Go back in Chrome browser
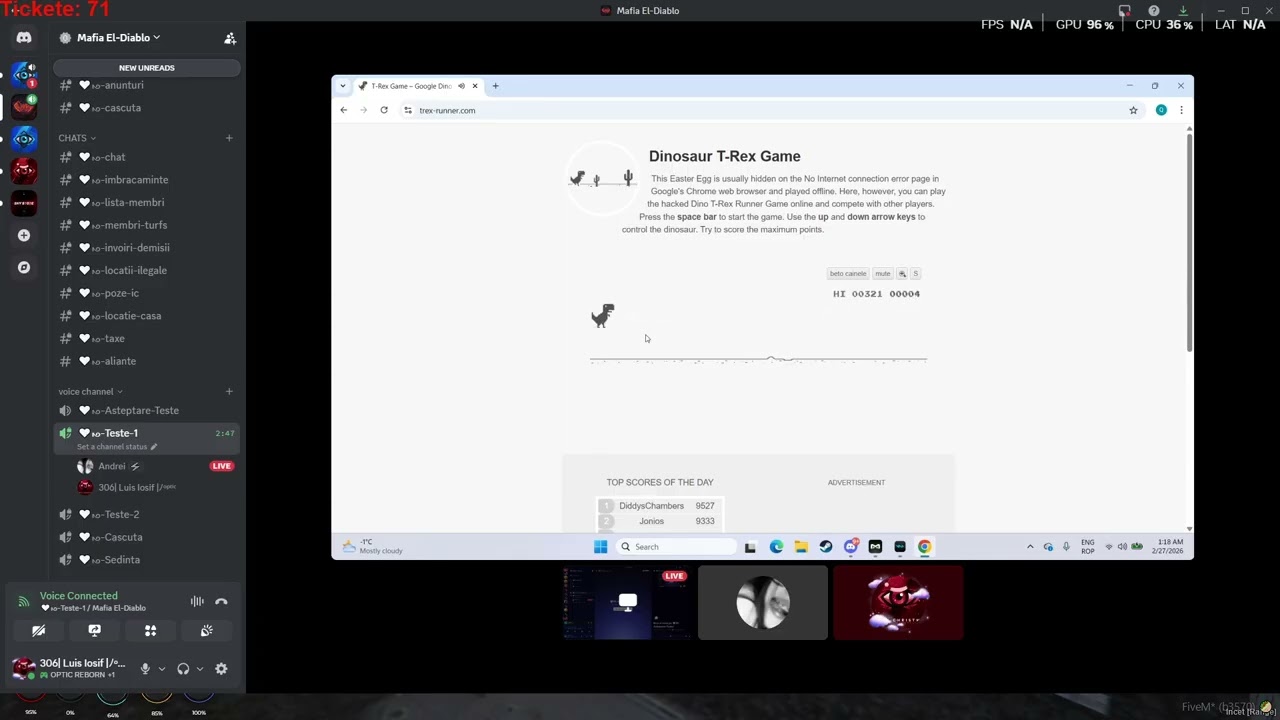The height and width of the screenshot is (720, 1280). point(344,110)
